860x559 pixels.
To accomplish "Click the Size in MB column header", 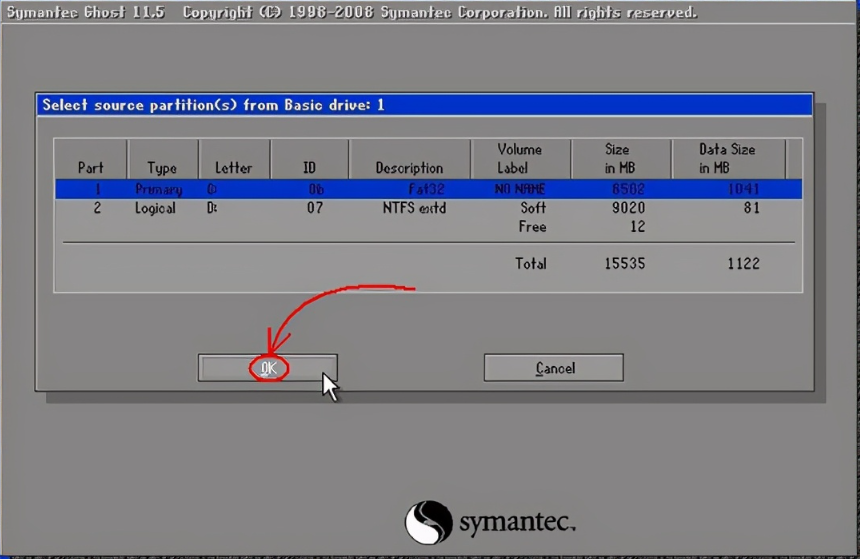I will [618, 158].
